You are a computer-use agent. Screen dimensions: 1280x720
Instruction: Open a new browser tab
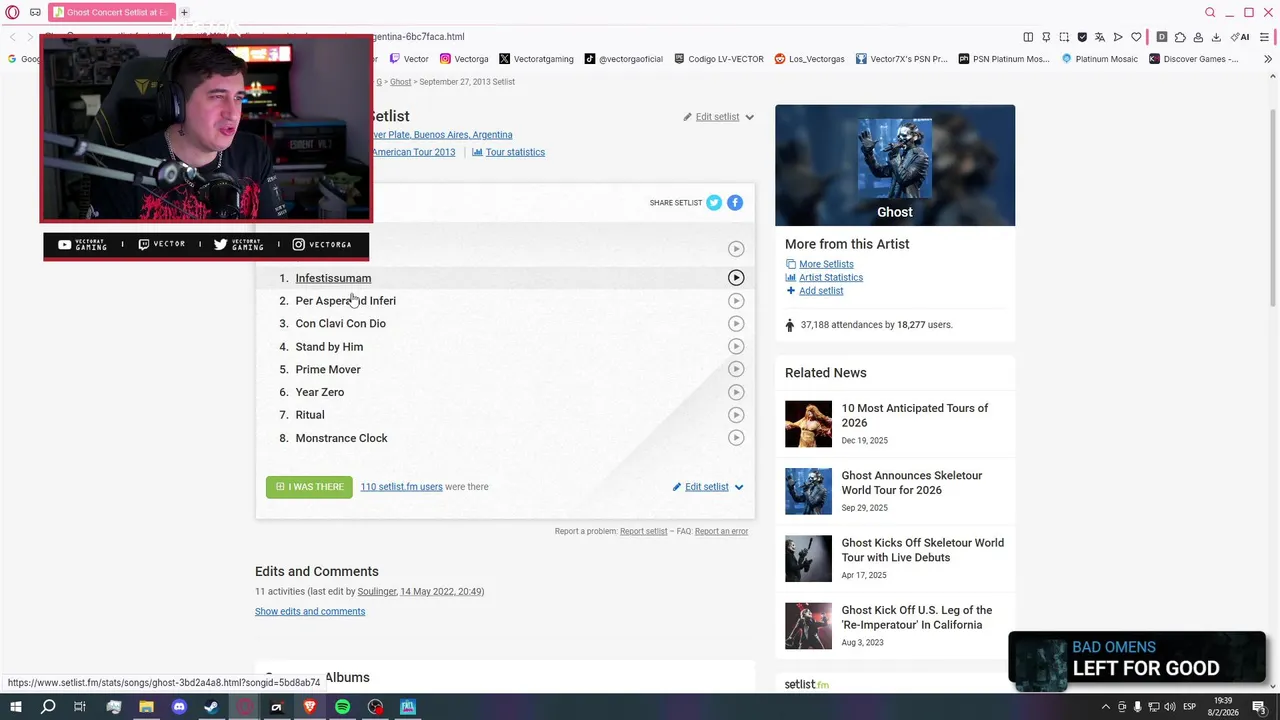point(184,12)
